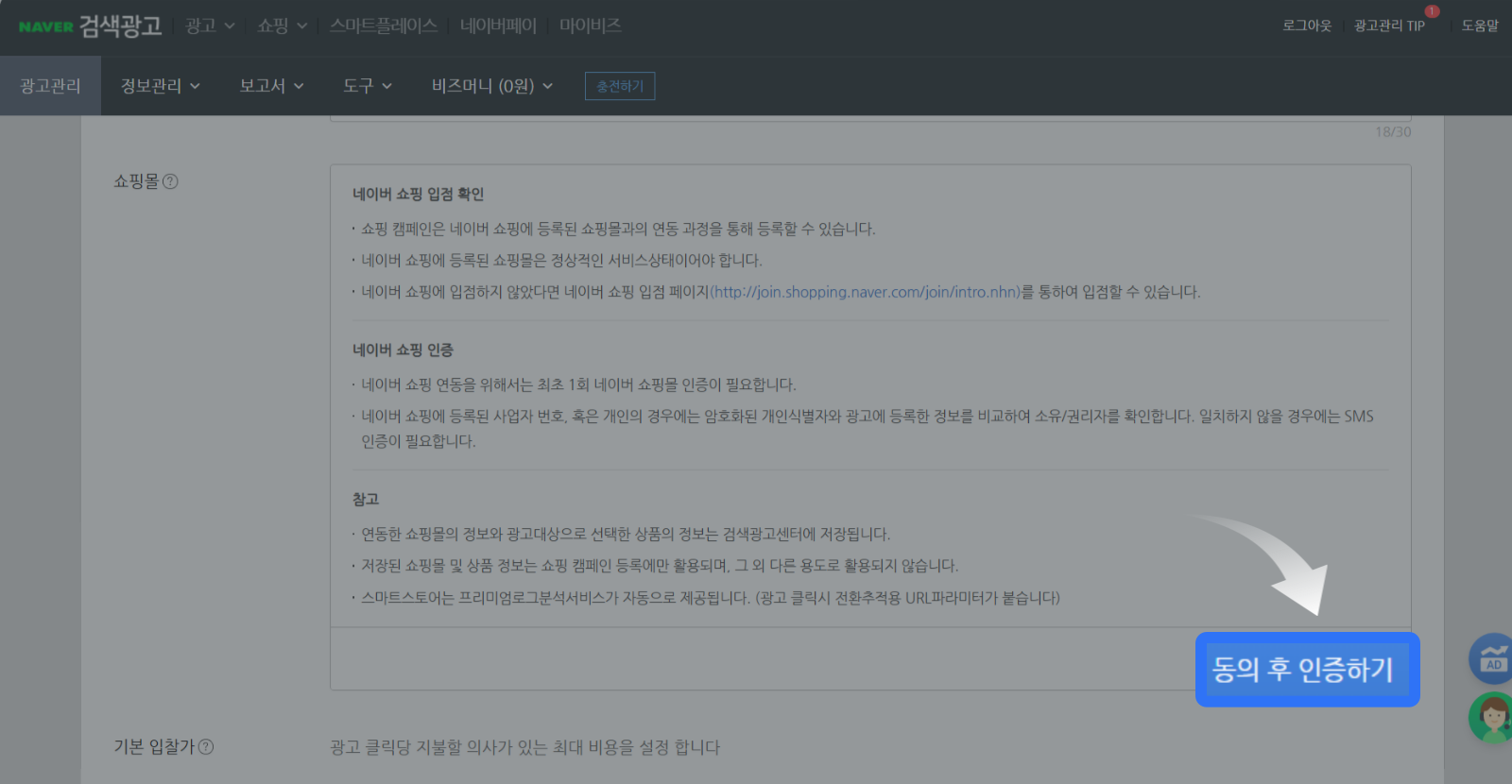1512x784 pixels.
Task: Click the 네이버 쇼핑 입점 확인 heading
Action: pyautogui.click(x=418, y=194)
